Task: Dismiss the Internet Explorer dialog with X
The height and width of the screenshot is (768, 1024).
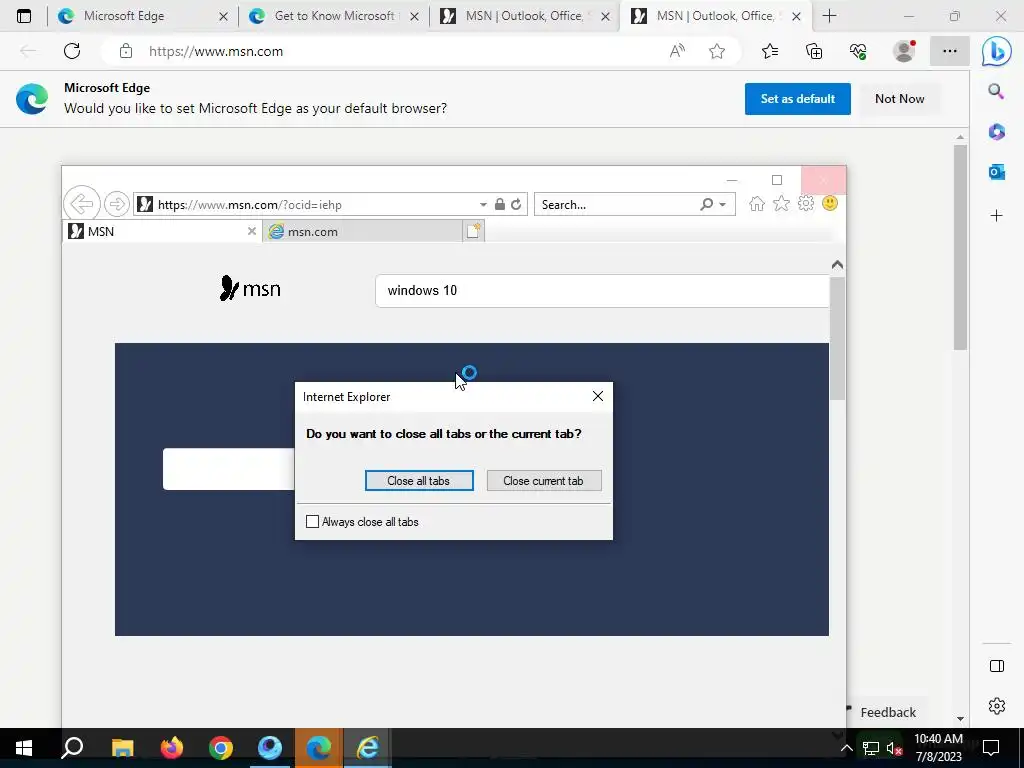Action: click(x=598, y=396)
